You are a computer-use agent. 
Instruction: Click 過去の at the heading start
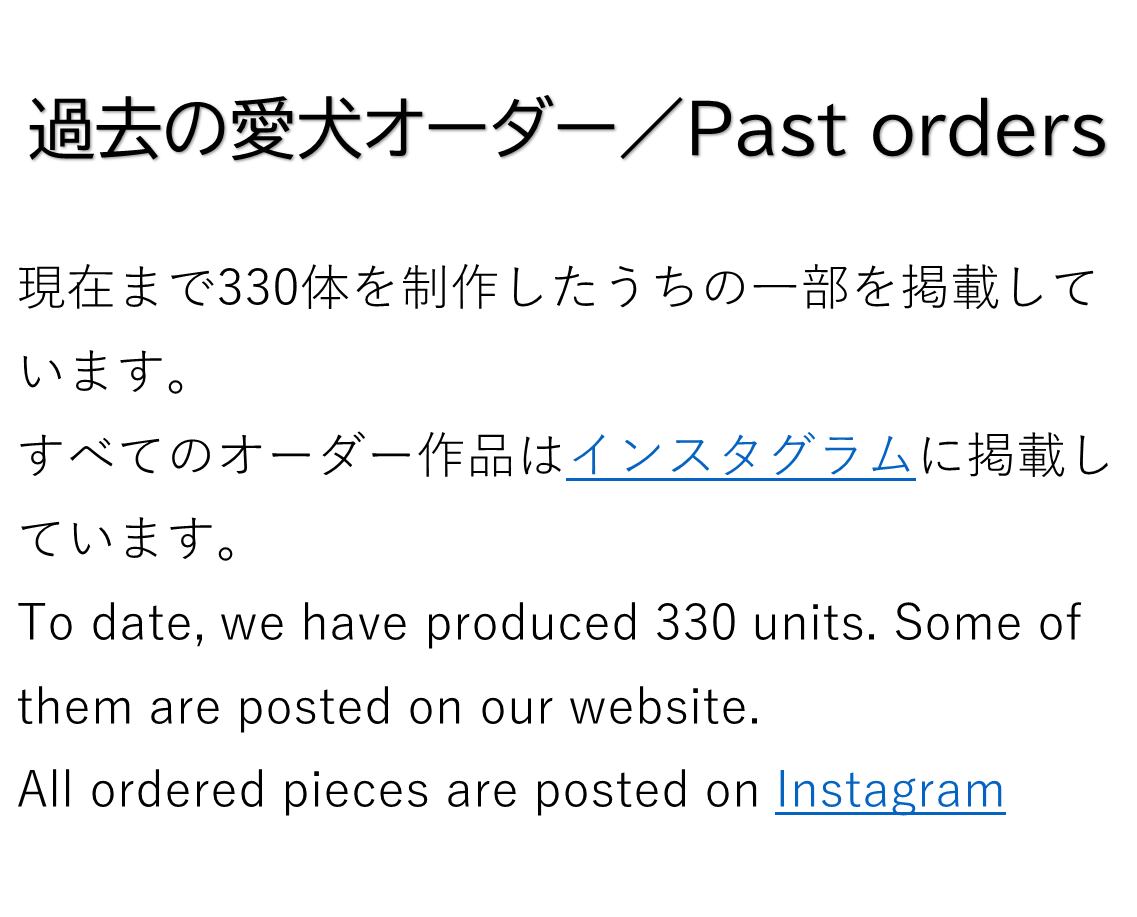pyautogui.click(x=129, y=130)
